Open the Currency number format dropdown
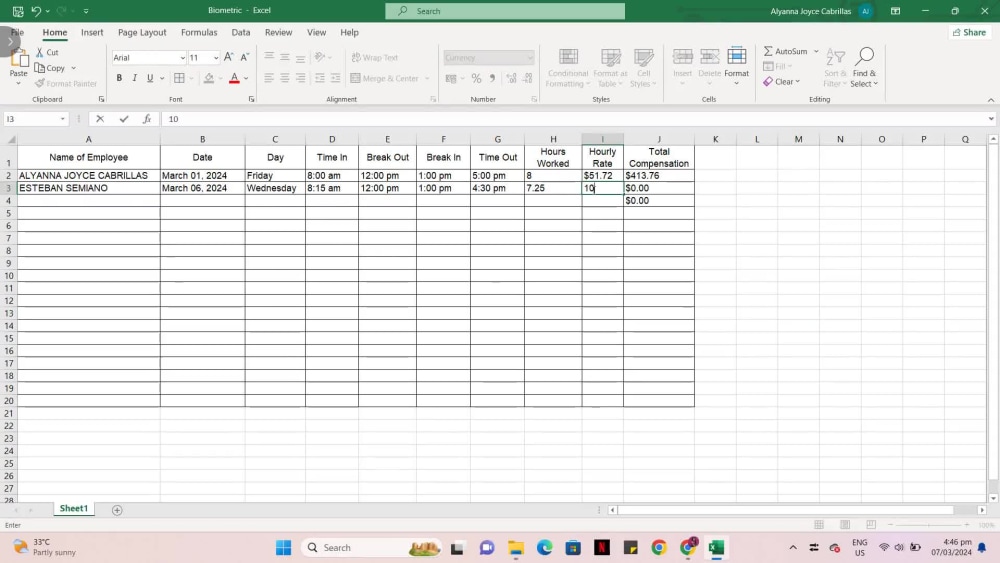This screenshot has height=563, width=1000. [x=529, y=58]
